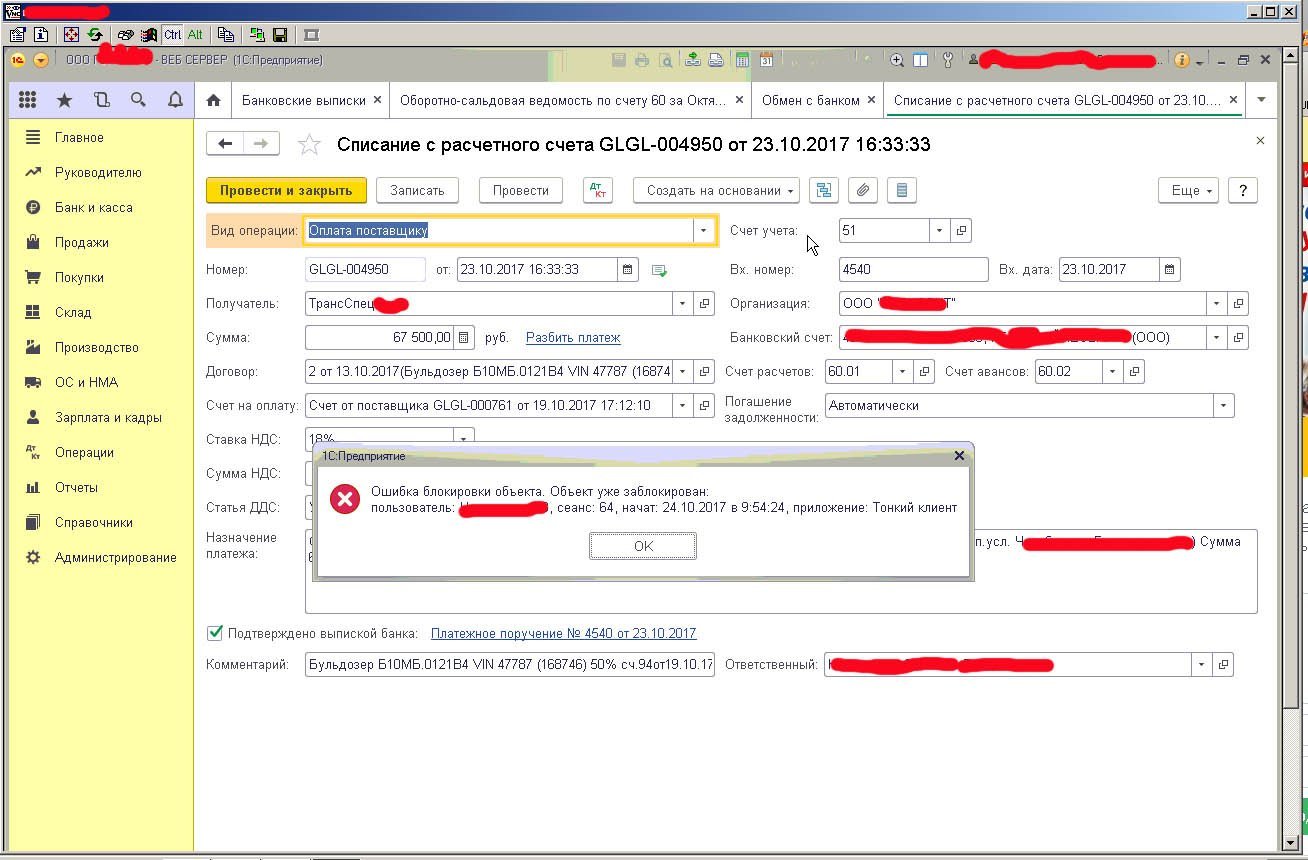
Task: Open attached files paperclip icon
Action: [863, 190]
